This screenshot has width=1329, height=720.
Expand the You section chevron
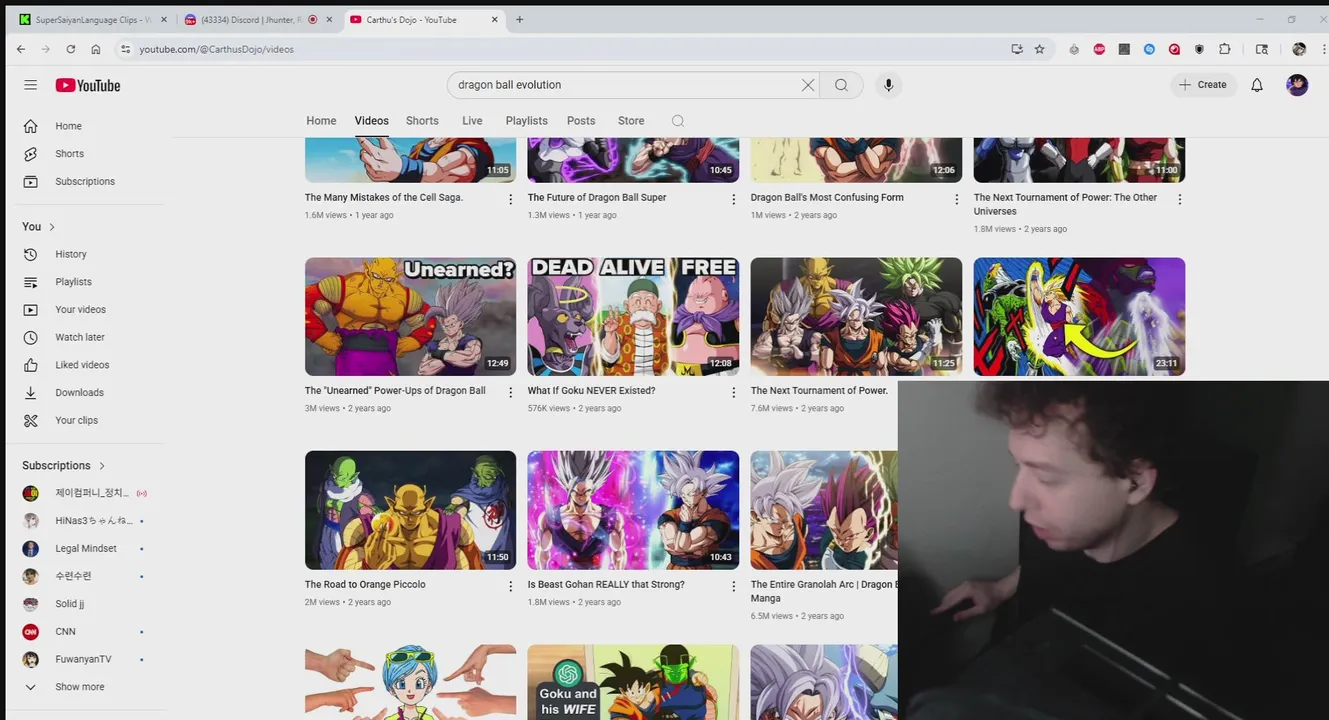click(x=52, y=227)
